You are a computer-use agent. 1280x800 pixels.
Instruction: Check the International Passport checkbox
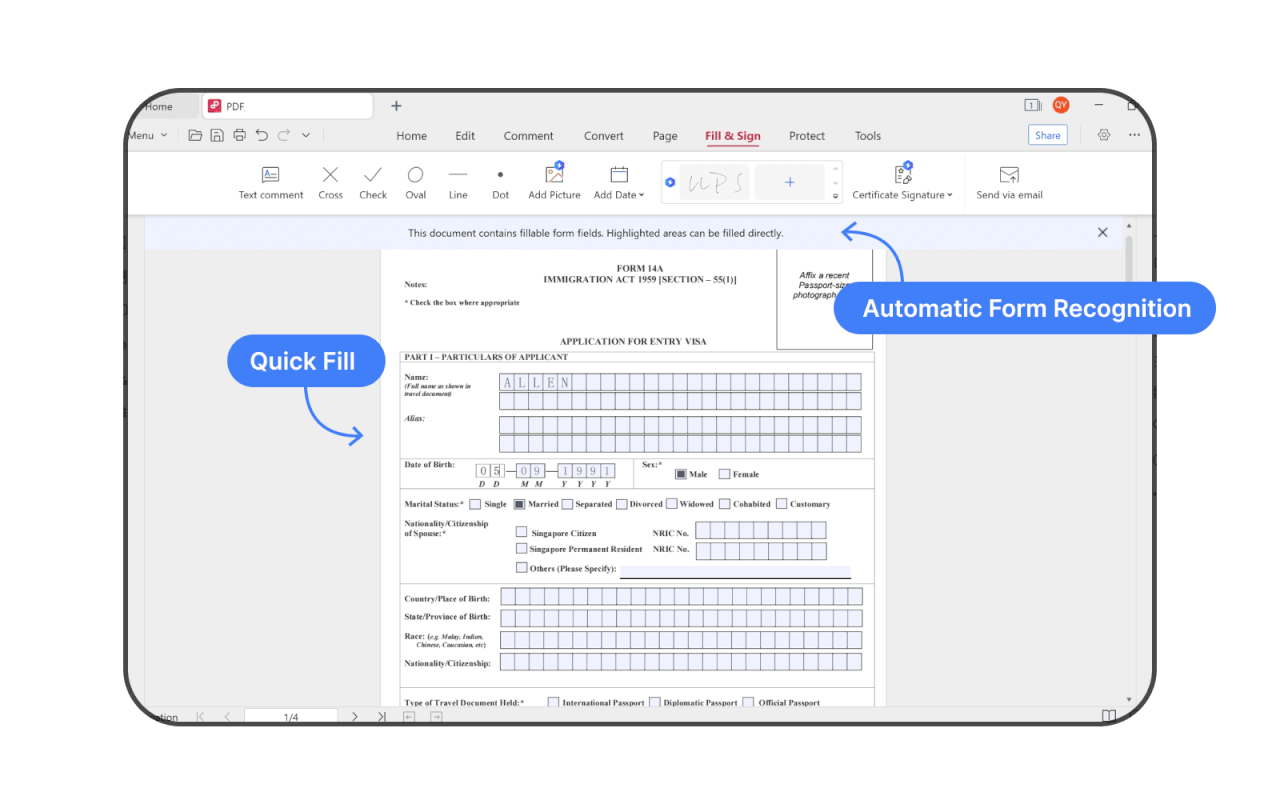553,702
